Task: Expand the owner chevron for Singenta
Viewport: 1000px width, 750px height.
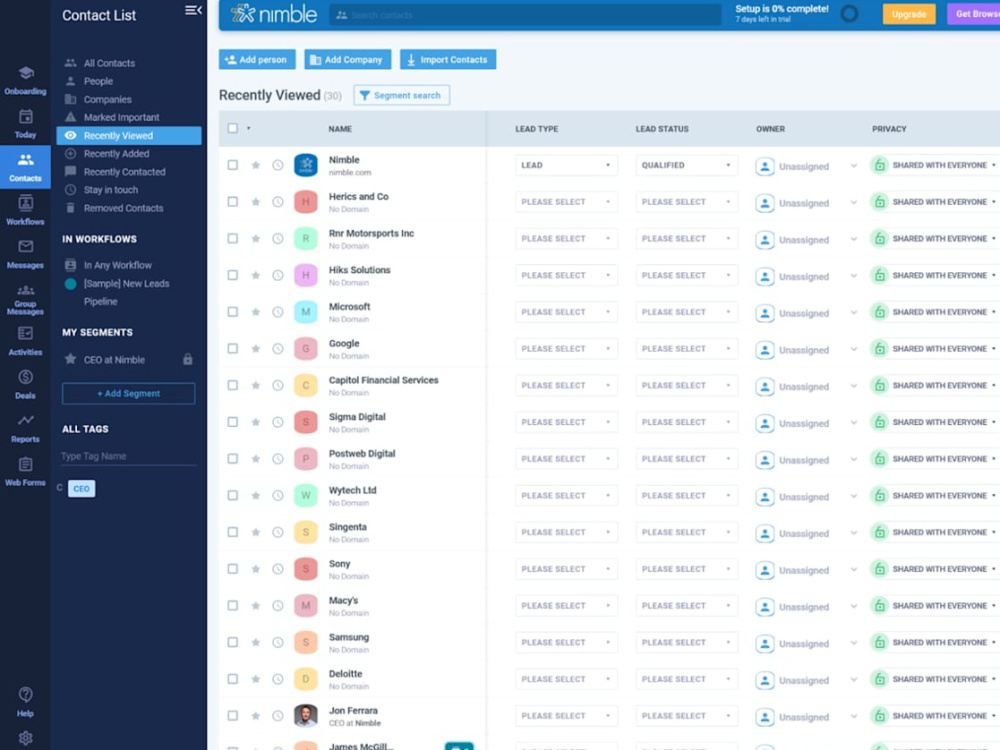Action: tap(853, 533)
